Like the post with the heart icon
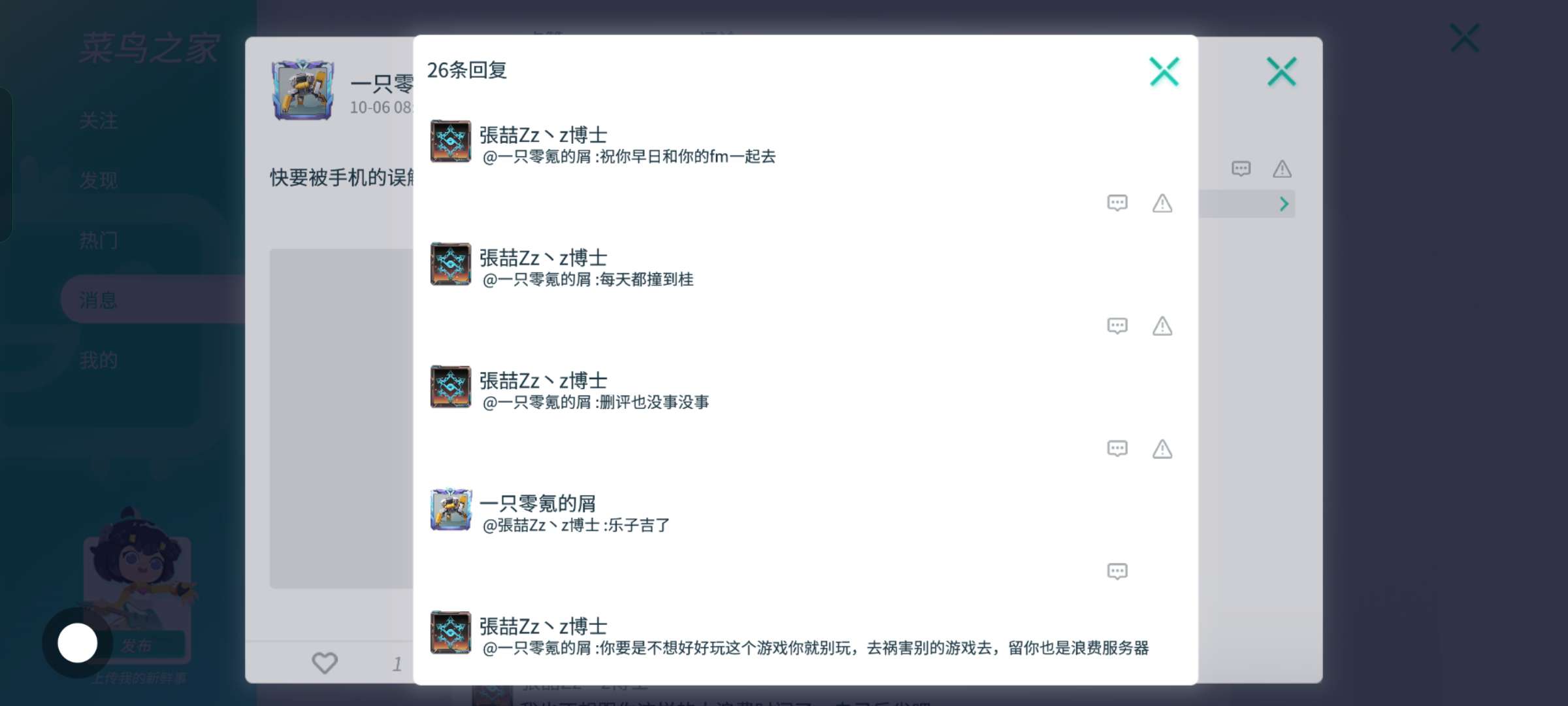The width and height of the screenshot is (1568, 706). pyautogui.click(x=325, y=663)
